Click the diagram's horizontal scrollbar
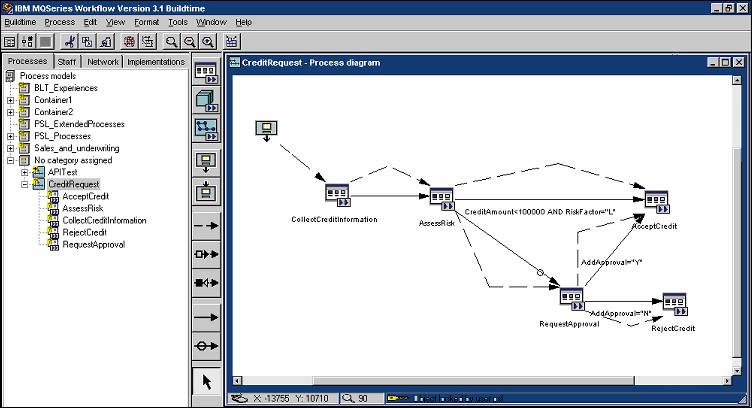The width and height of the screenshot is (752, 408). (480, 381)
